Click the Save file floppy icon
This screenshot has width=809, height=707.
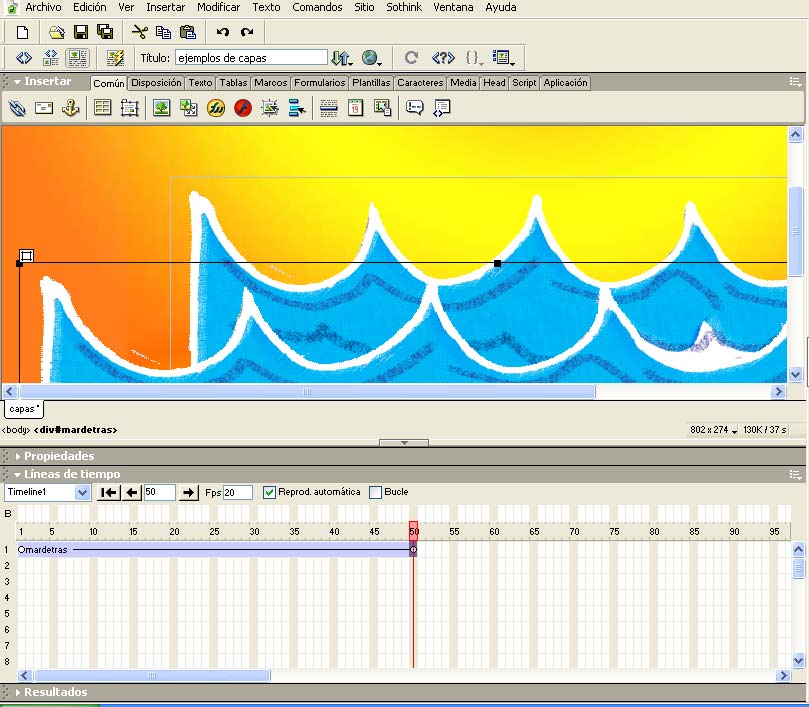(80, 33)
